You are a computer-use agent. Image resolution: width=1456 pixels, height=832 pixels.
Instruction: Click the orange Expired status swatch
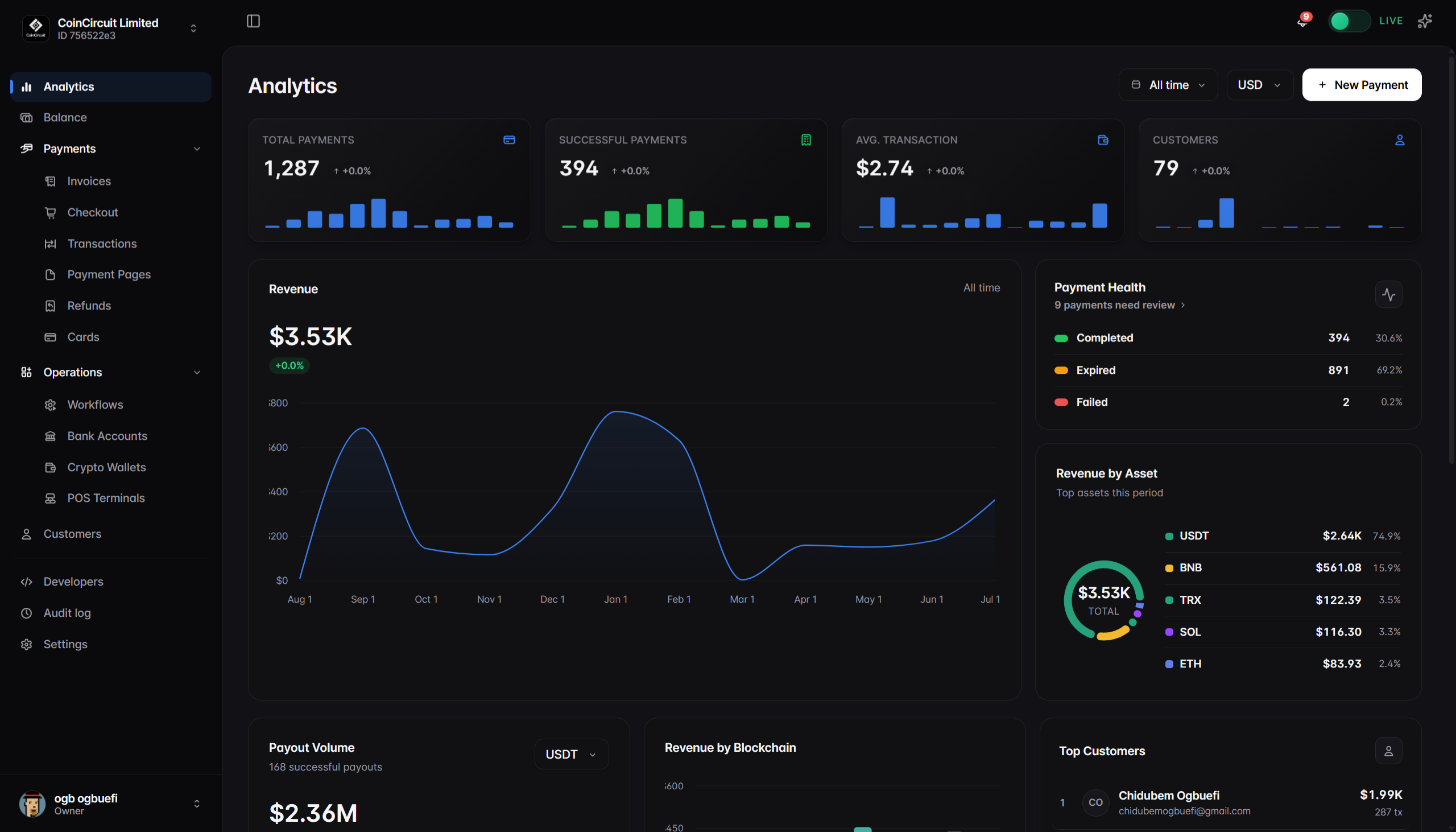(1061, 370)
